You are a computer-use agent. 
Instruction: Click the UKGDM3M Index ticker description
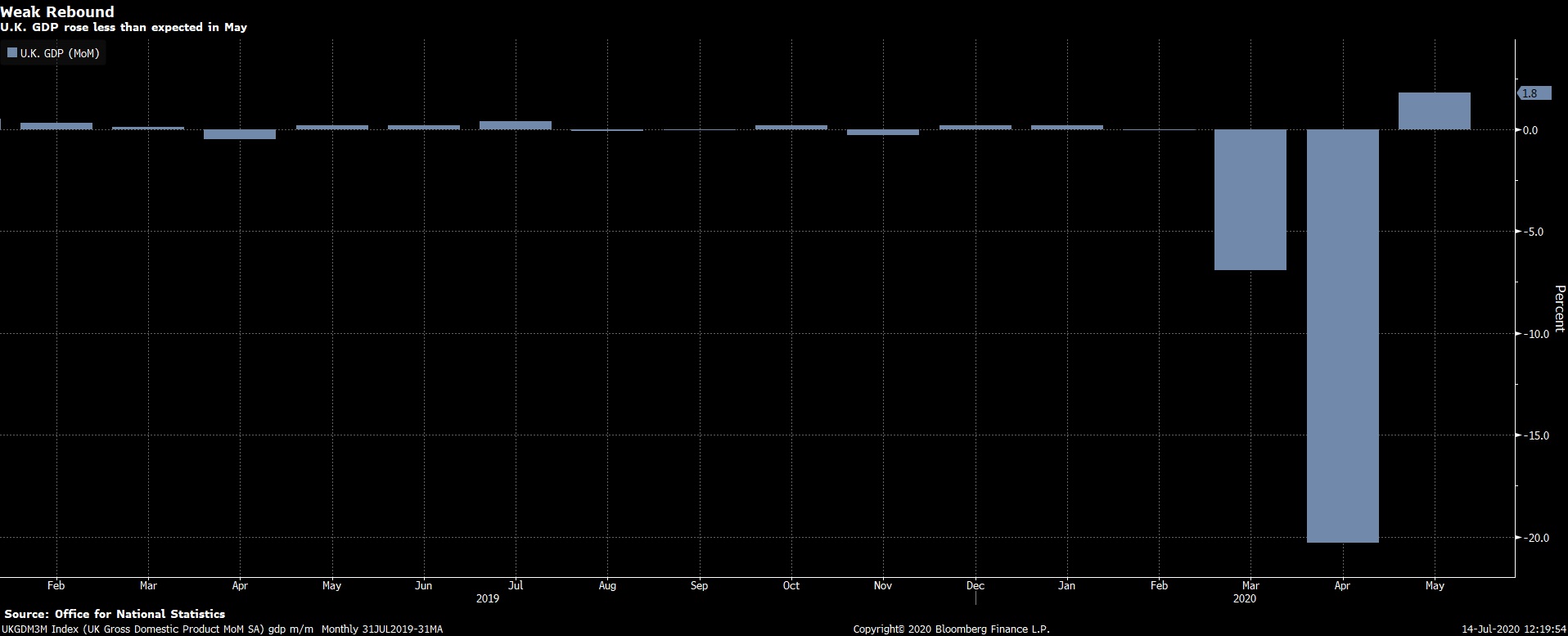tap(221, 629)
